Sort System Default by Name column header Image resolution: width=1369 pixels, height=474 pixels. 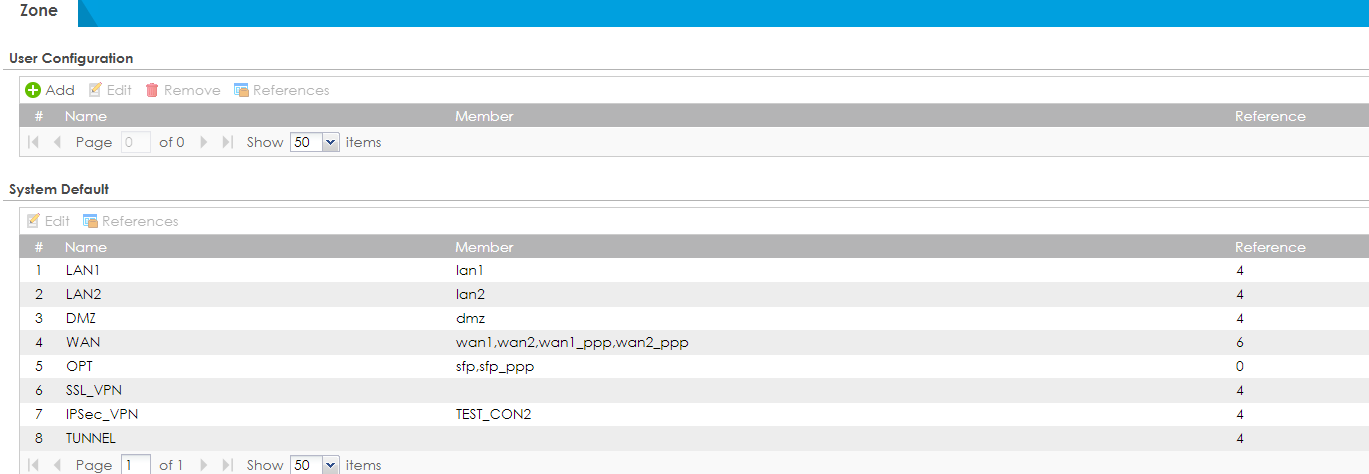coord(86,247)
